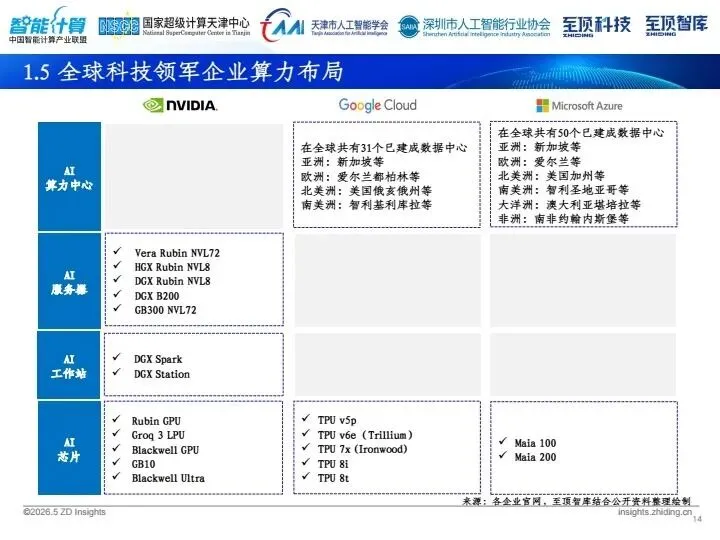Select the AI 芯片 row header

pos(69,448)
